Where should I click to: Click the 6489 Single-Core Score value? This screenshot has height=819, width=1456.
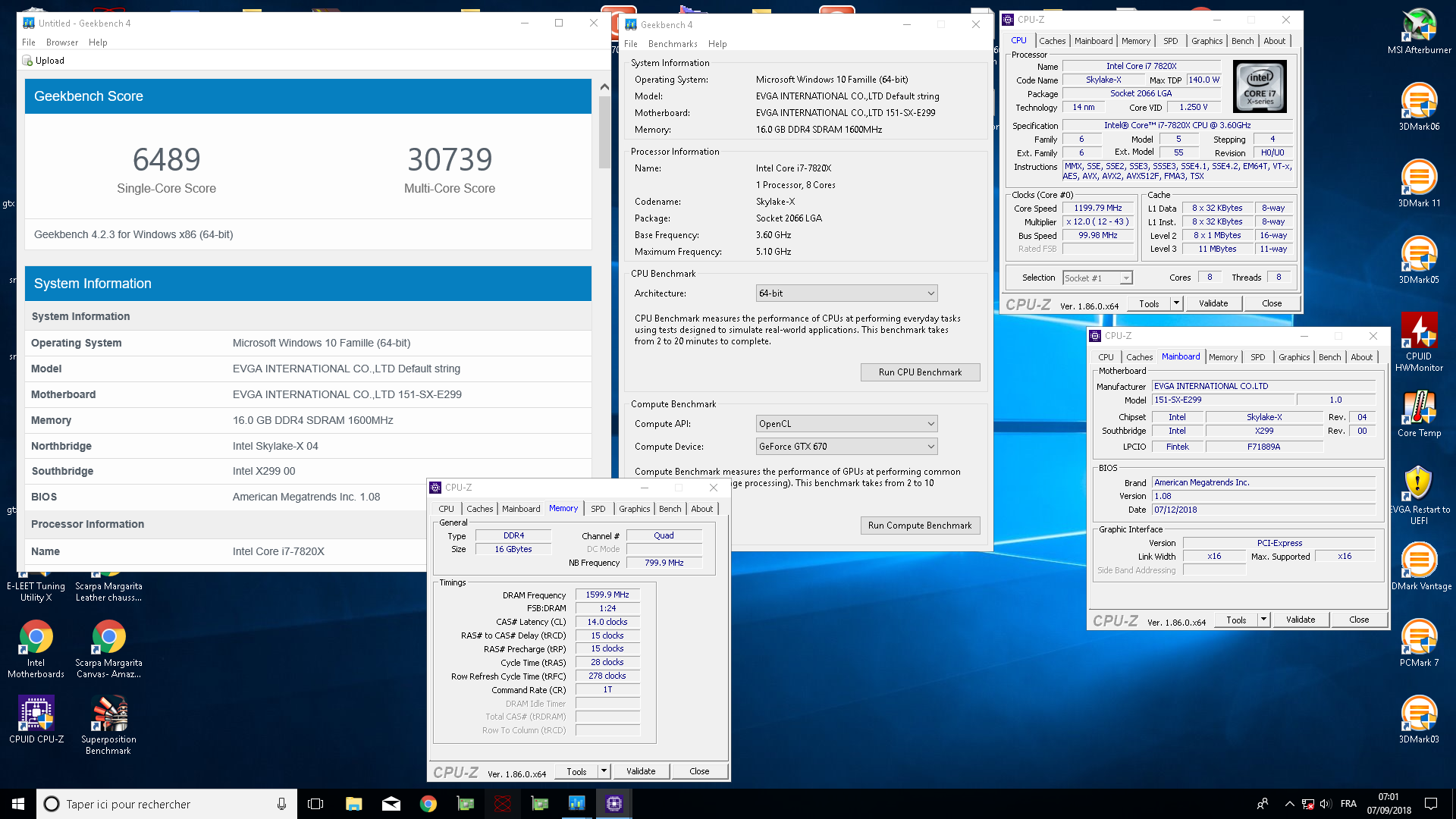click(x=166, y=159)
